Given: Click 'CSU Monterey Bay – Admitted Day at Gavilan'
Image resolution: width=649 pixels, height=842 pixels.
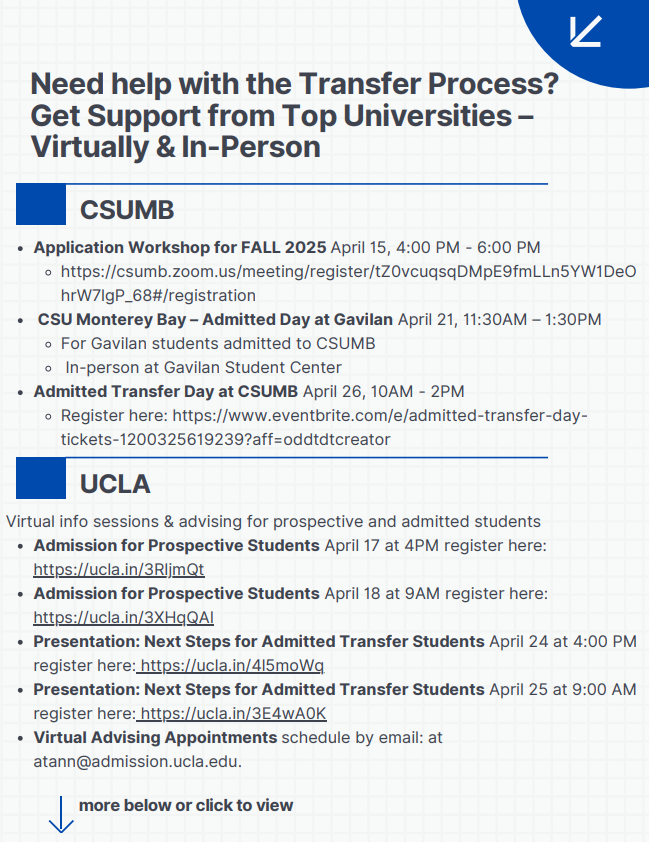Looking at the screenshot, I should [215, 320].
